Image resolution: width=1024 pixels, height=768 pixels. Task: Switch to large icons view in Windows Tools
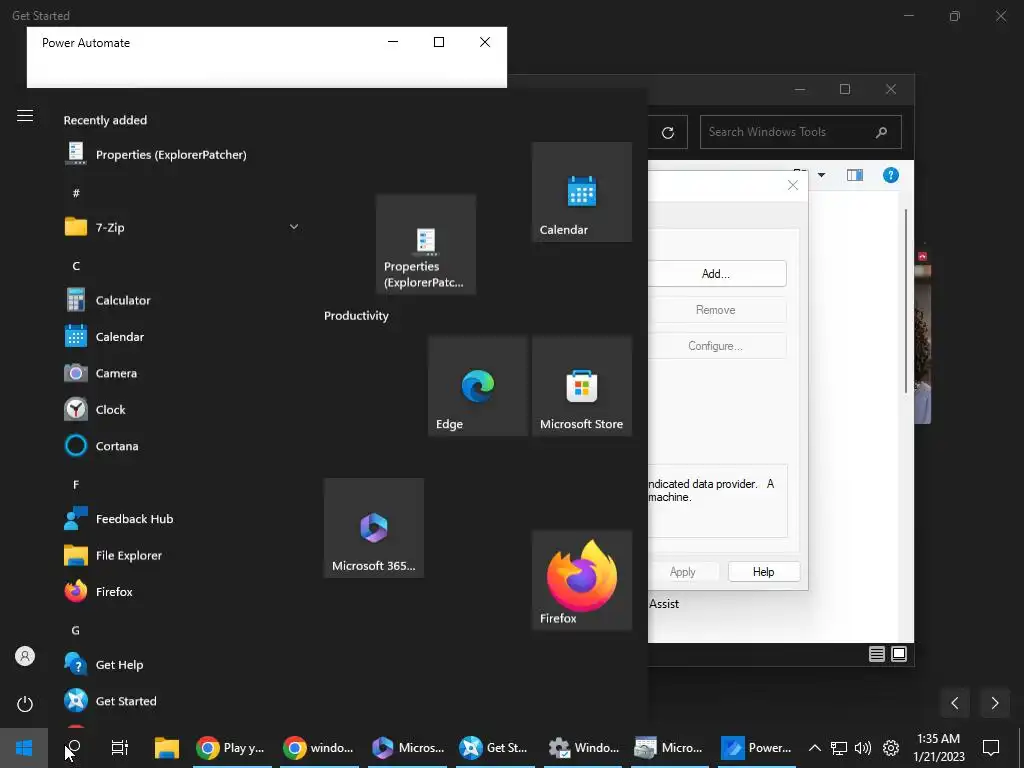click(x=899, y=654)
